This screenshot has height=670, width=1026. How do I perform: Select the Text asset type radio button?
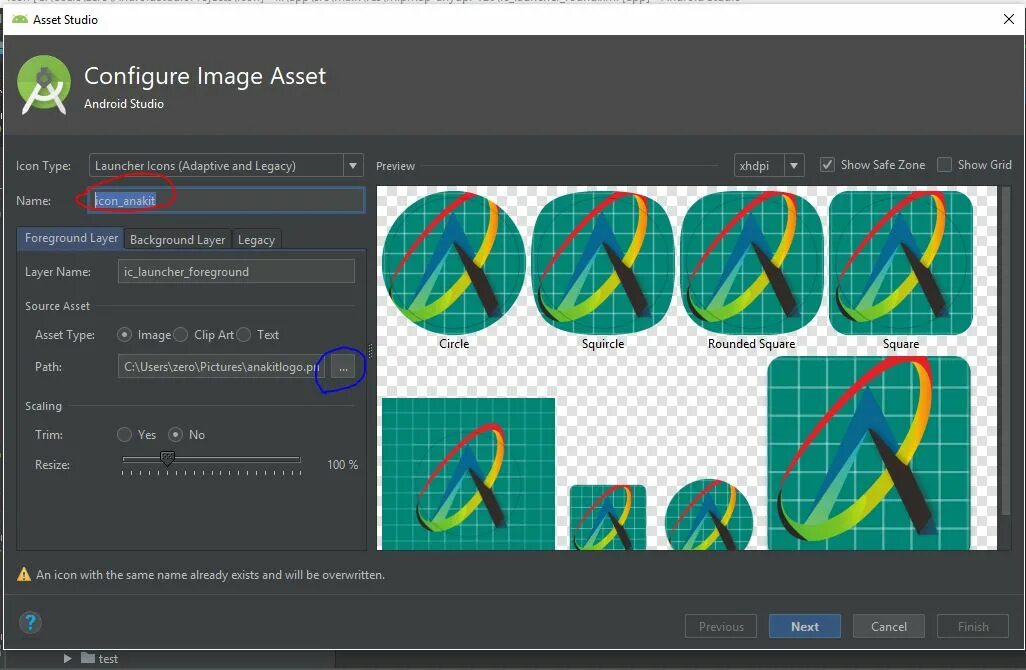point(243,334)
